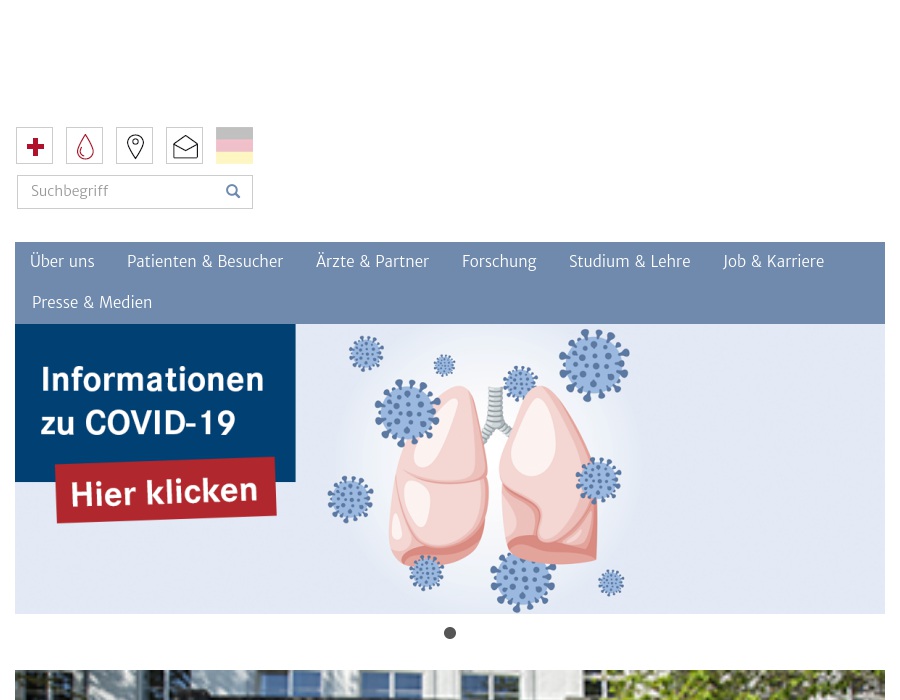900x700 pixels.
Task: Click the large virus particle above right lung
Action: click(x=594, y=365)
